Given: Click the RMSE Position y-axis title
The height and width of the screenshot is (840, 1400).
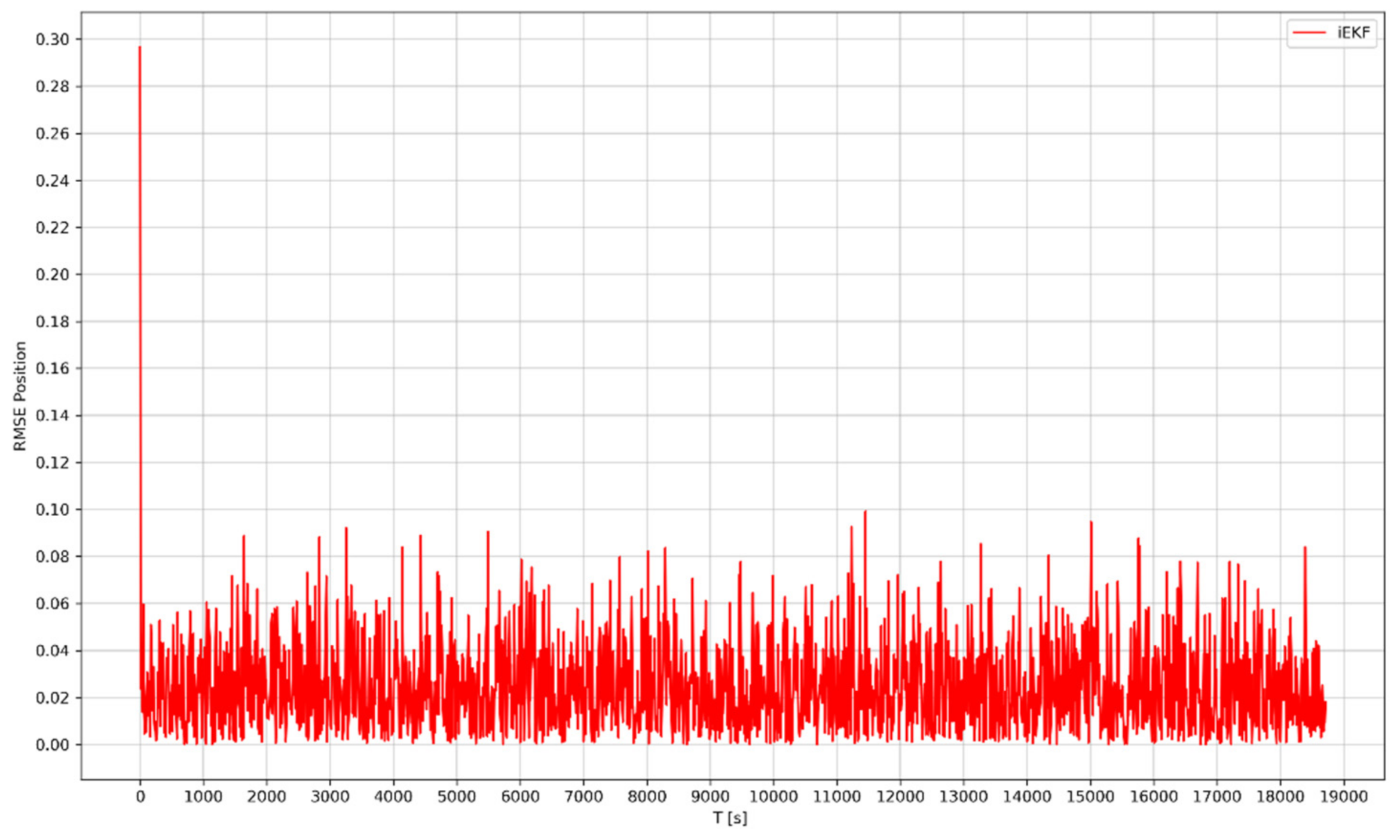Looking at the screenshot, I should [20, 396].
